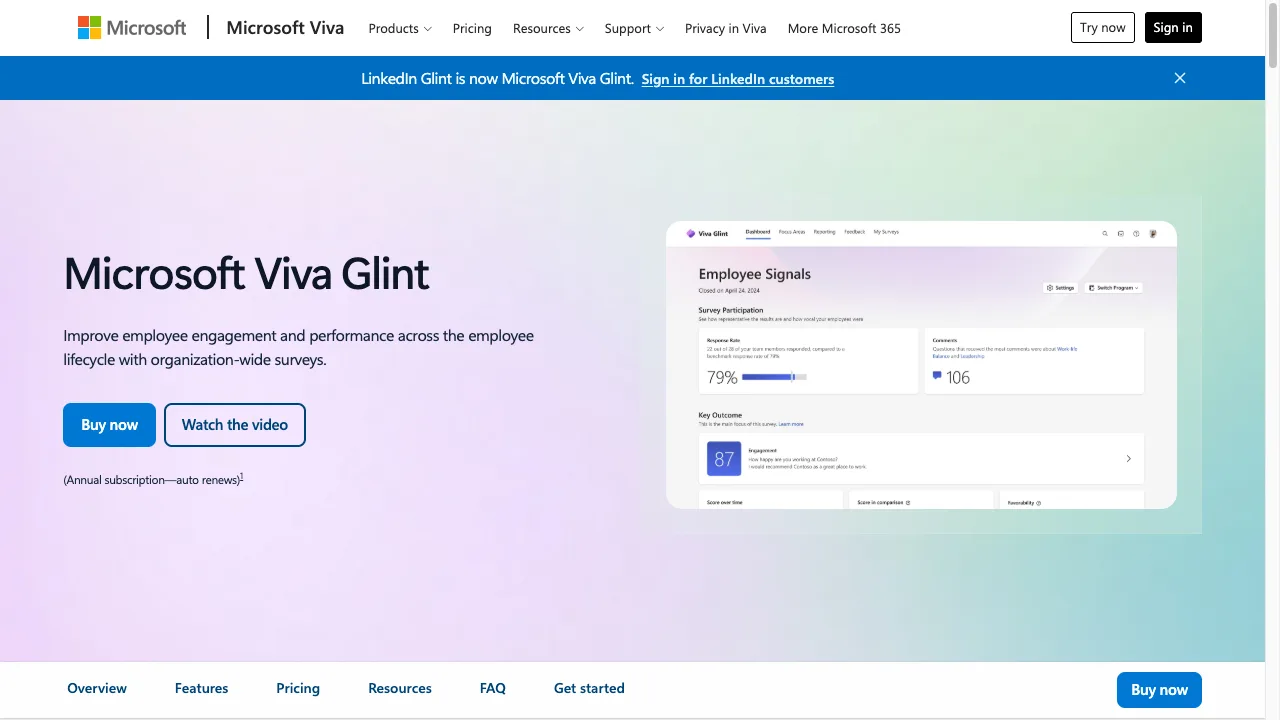Open Switch Program dropdown in preview
Screen dimensions: 1280x720
click(1114, 288)
